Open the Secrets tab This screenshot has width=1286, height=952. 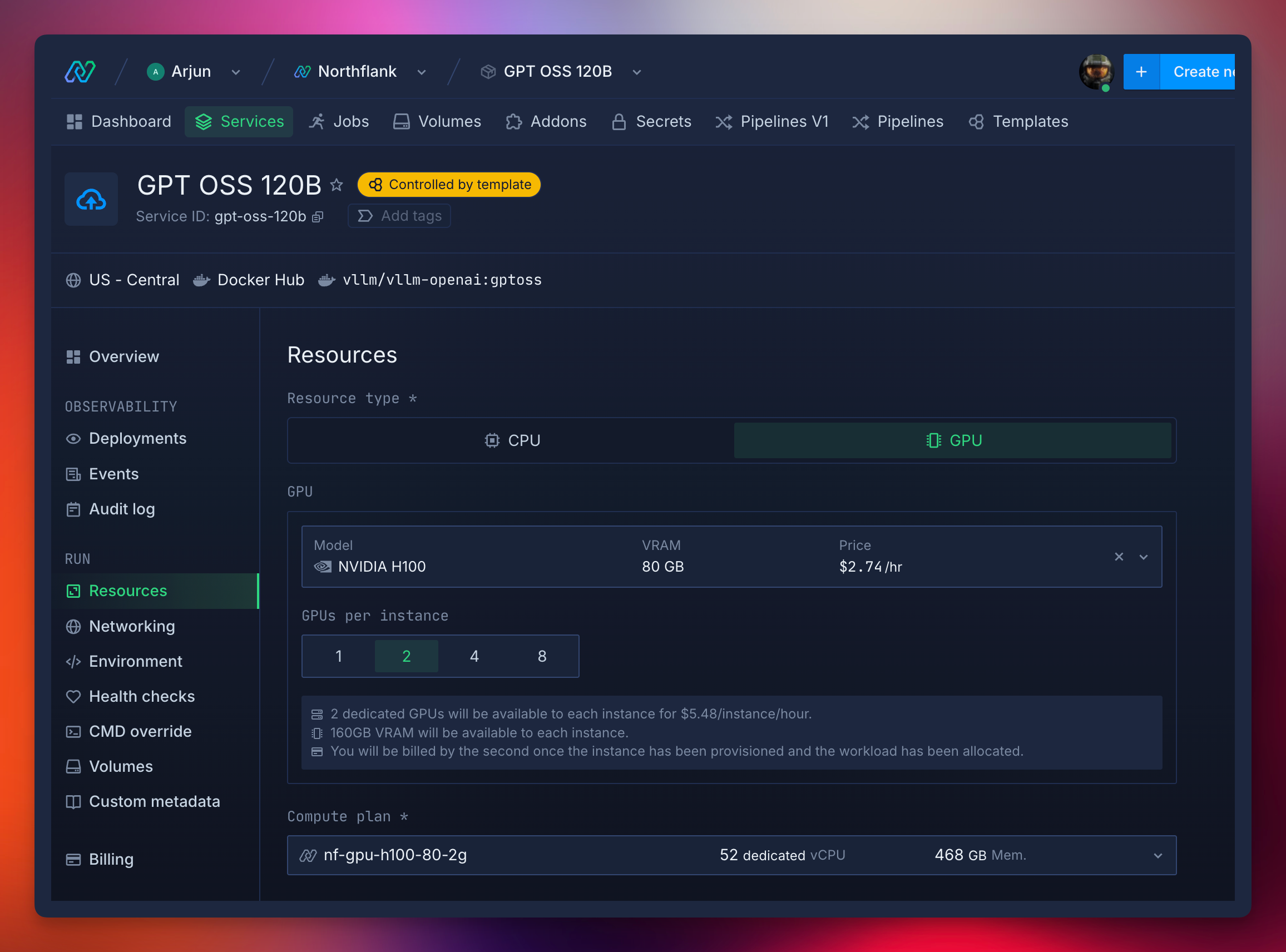(651, 122)
